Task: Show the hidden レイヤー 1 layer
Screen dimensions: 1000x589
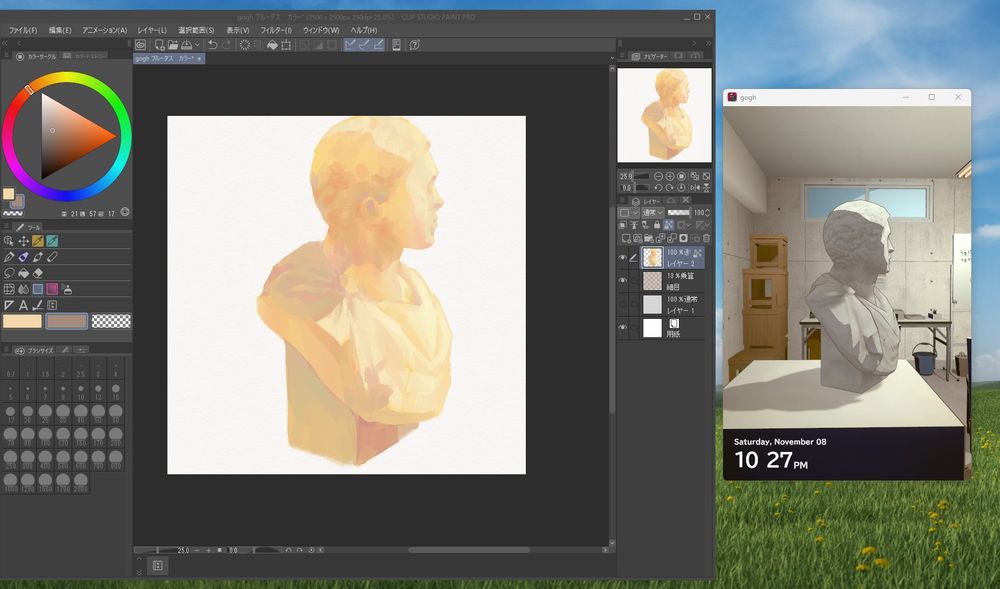Action: (622, 304)
